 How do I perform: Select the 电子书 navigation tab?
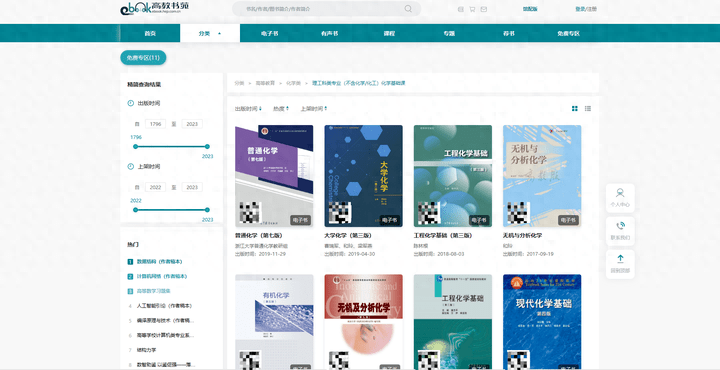tap(270, 34)
